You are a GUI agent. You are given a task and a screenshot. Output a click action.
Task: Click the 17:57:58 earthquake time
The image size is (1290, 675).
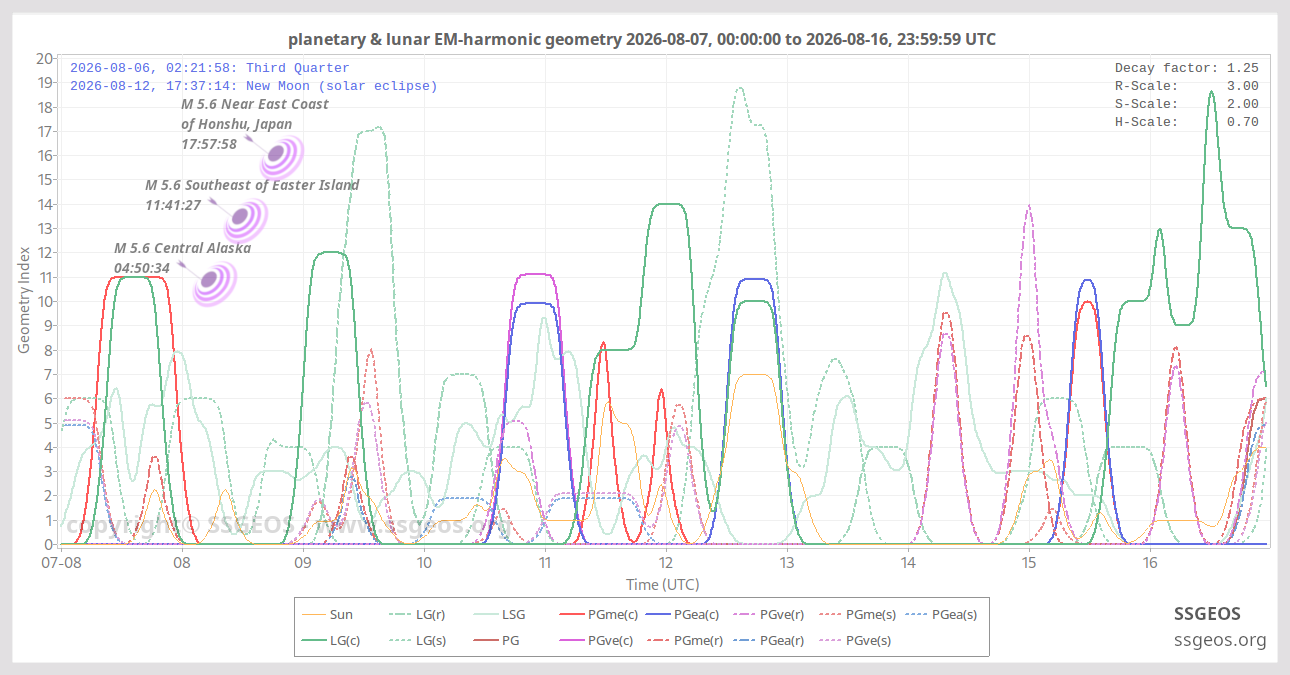(x=209, y=144)
